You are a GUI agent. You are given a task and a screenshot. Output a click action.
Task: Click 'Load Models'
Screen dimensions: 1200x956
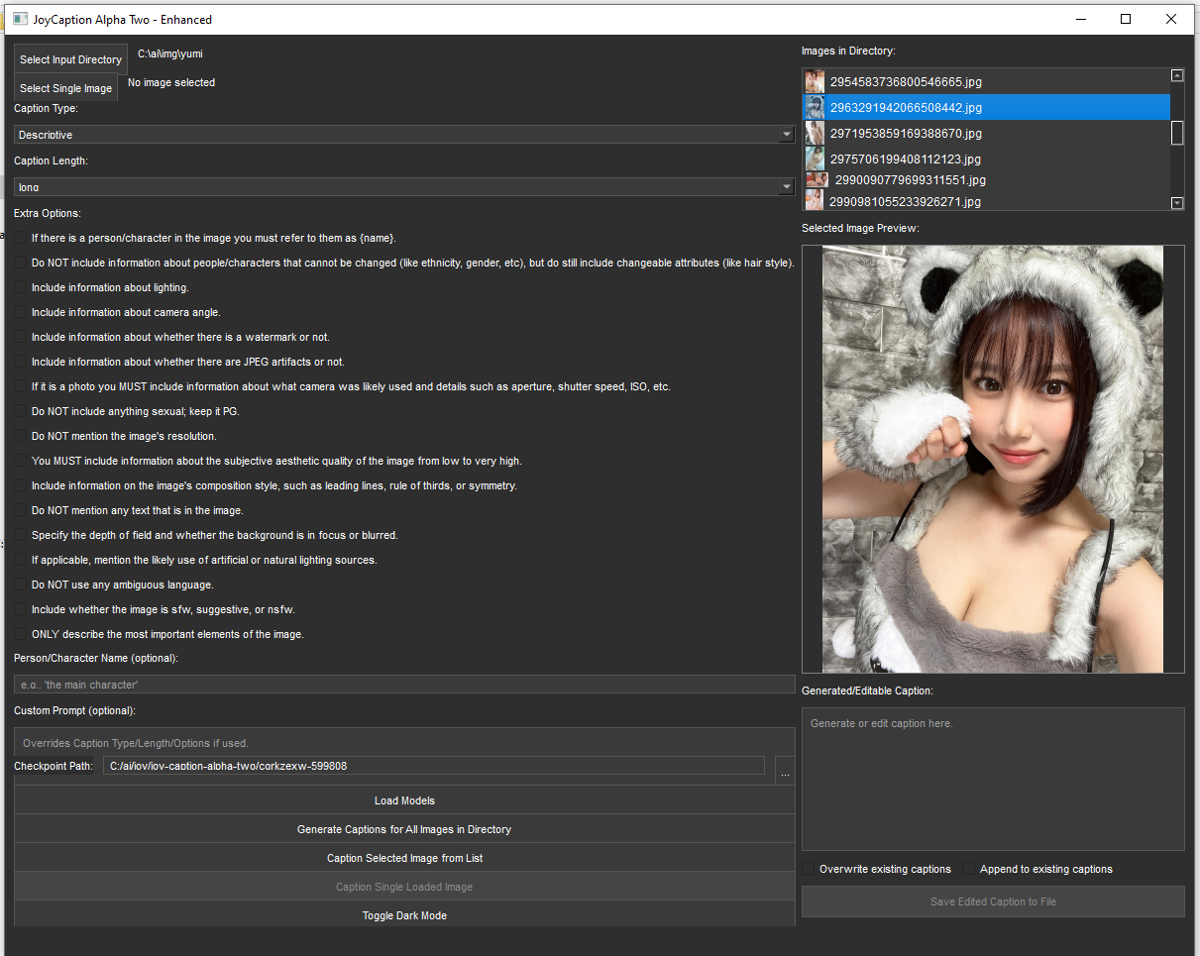(x=404, y=800)
